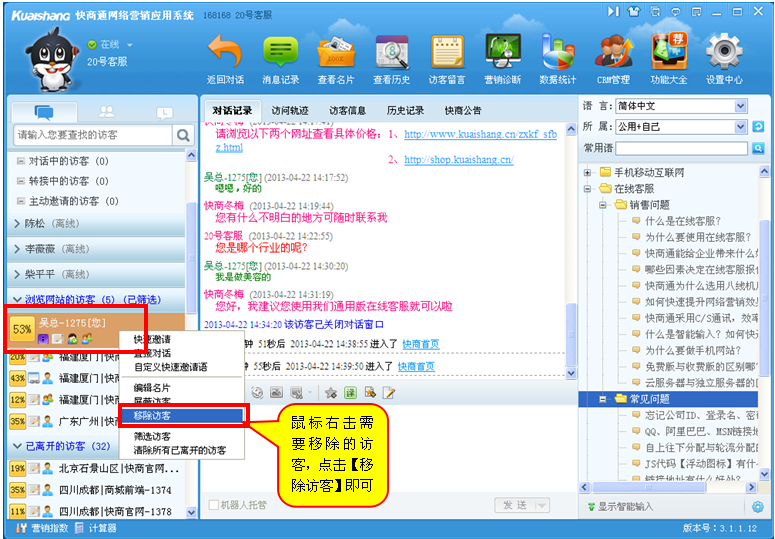Open CRM管理 icon in toolbar
775x539 pixels.
(x=613, y=52)
